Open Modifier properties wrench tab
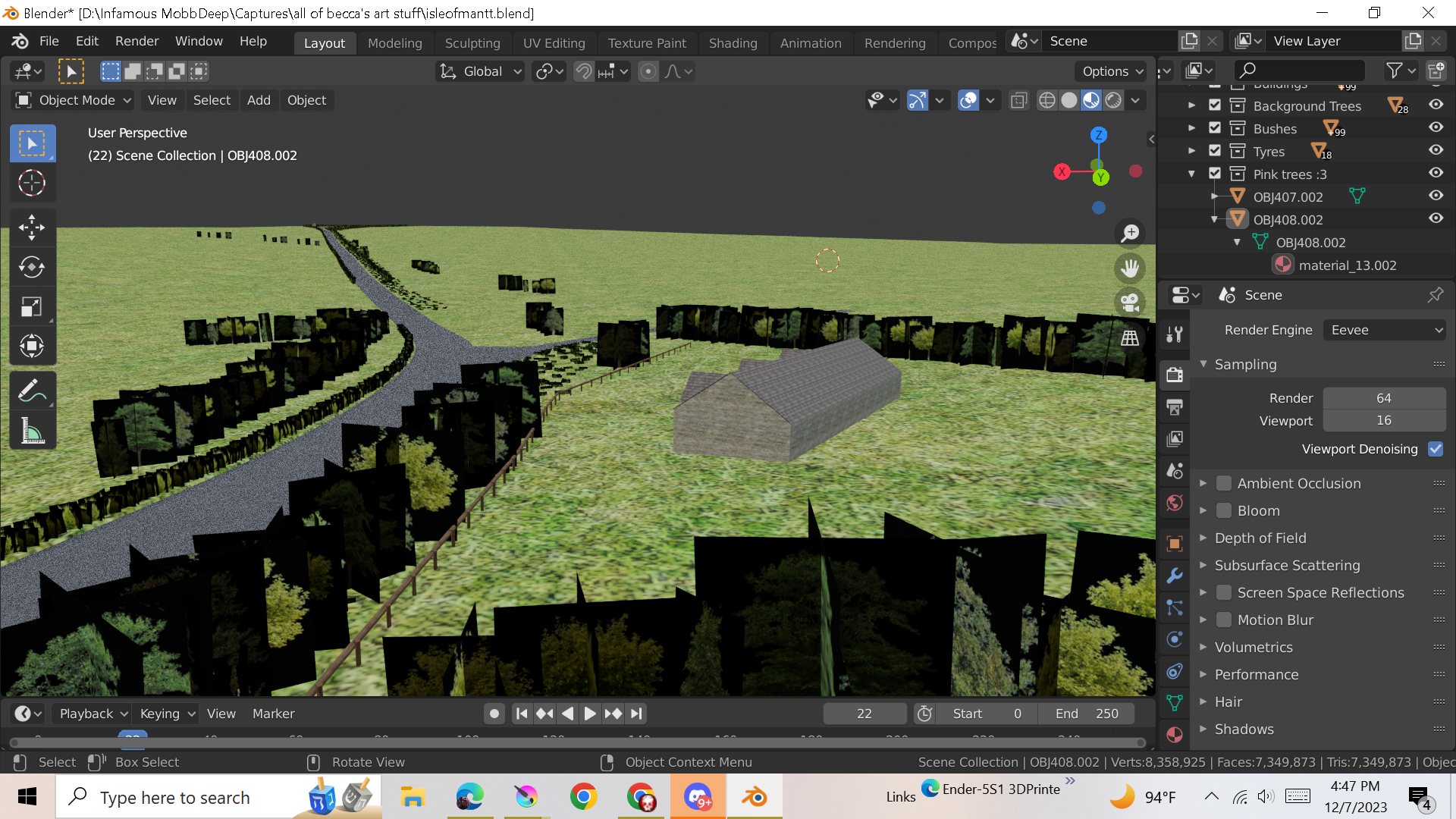1456x819 pixels. (1175, 576)
